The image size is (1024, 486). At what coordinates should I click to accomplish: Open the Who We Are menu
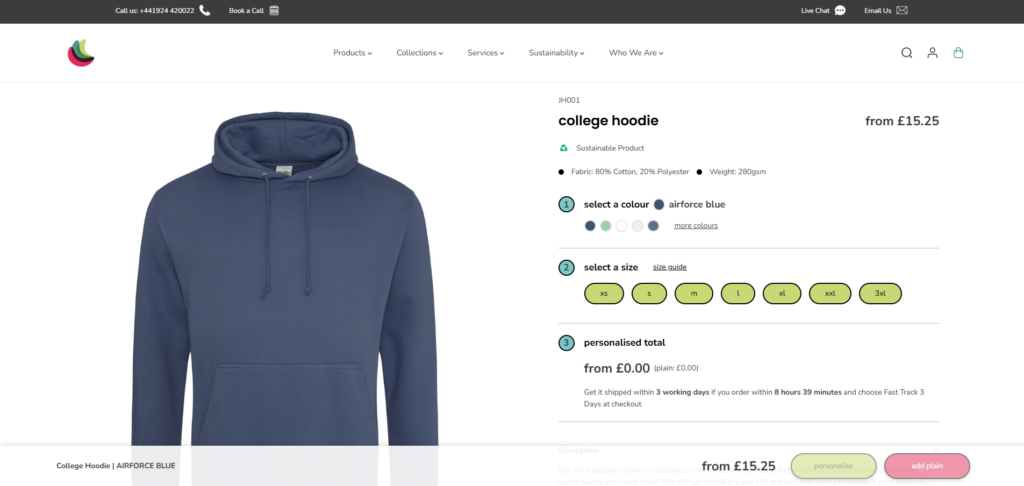(x=636, y=53)
